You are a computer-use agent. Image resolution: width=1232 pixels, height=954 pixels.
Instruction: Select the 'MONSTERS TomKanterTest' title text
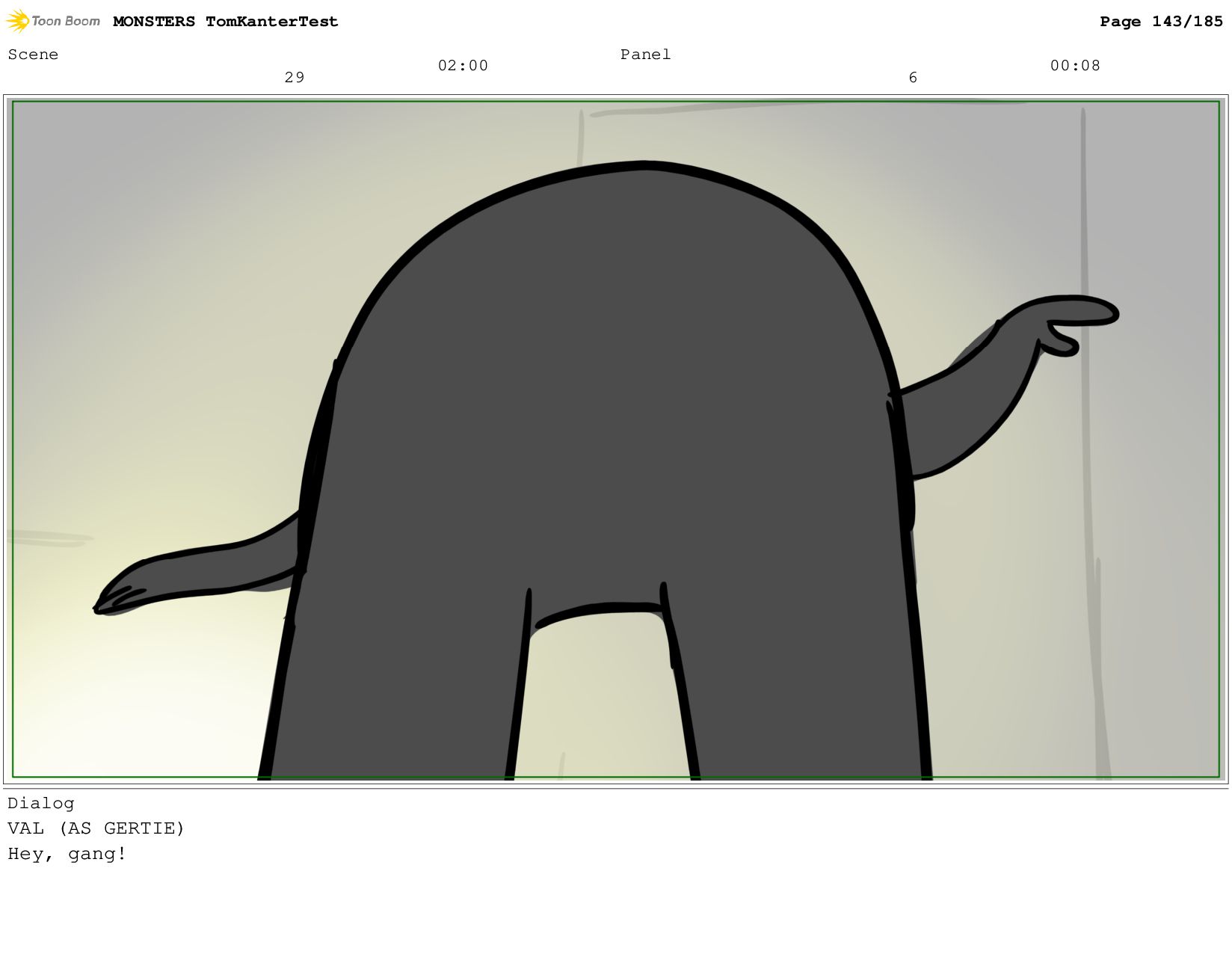point(225,22)
